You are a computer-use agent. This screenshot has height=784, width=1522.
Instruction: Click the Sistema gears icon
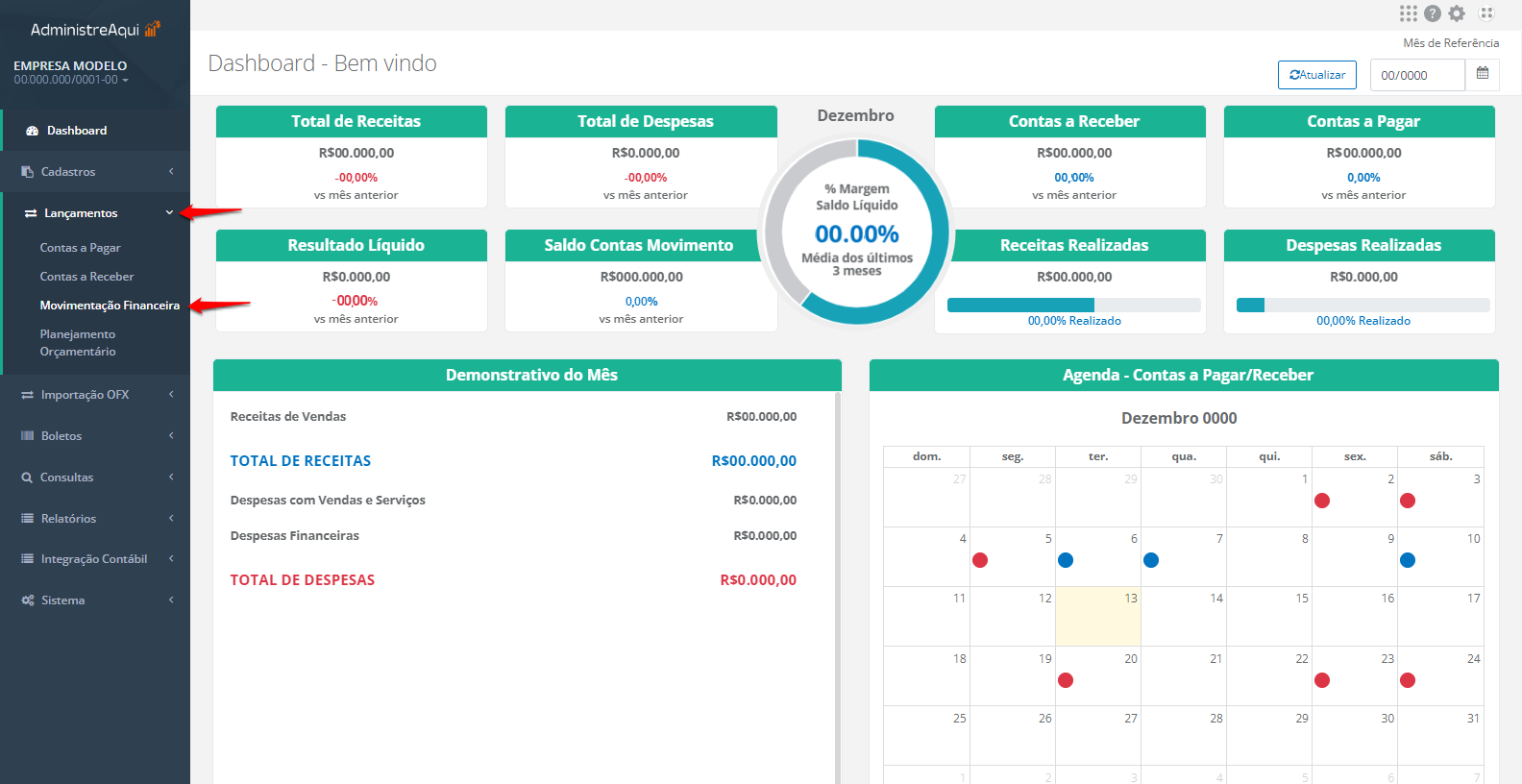28,600
